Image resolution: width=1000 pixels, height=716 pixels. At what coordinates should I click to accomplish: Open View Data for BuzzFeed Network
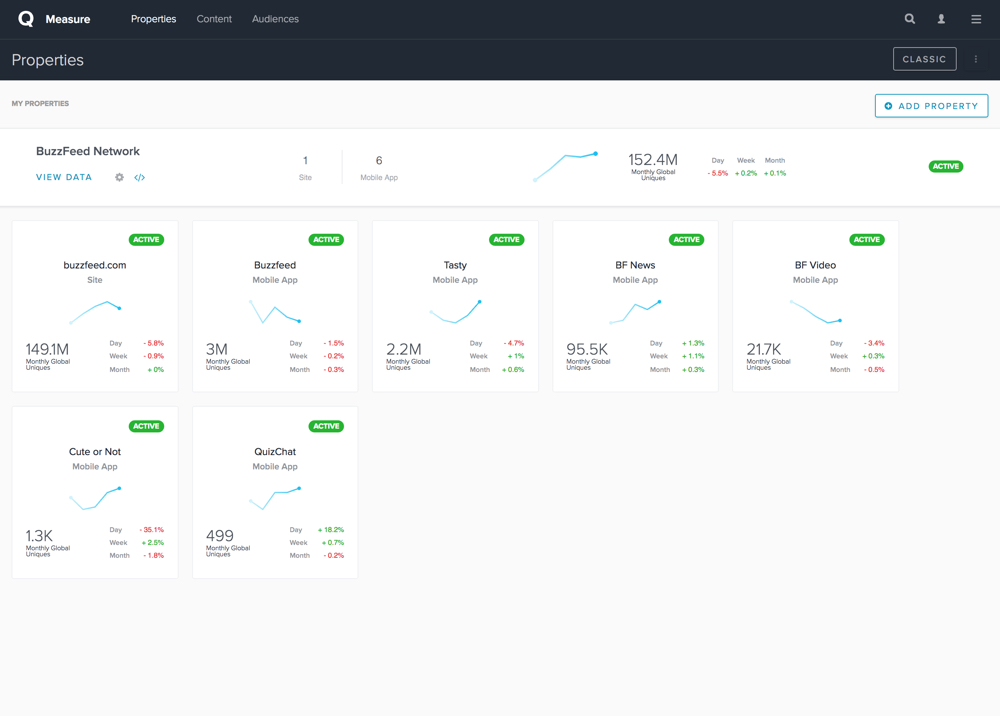[x=64, y=177]
